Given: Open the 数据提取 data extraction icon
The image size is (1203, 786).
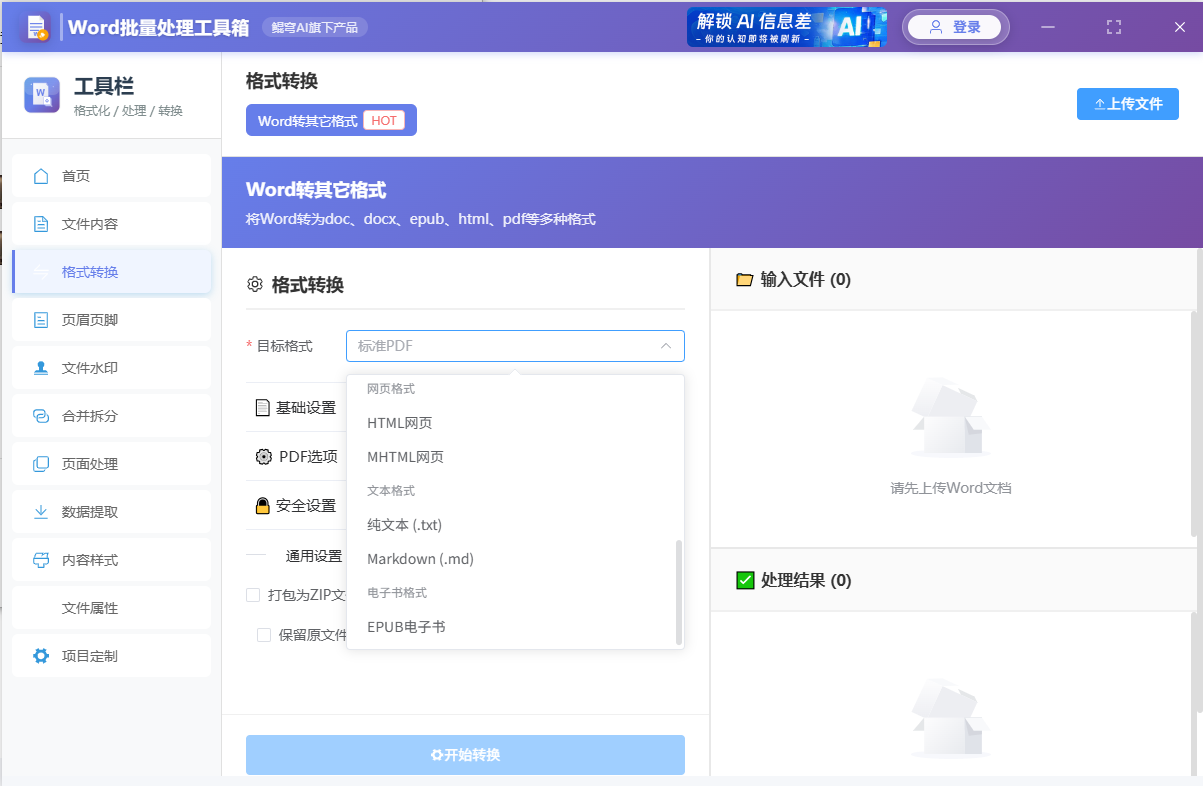Looking at the screenshot, I should tap(41, 511).
